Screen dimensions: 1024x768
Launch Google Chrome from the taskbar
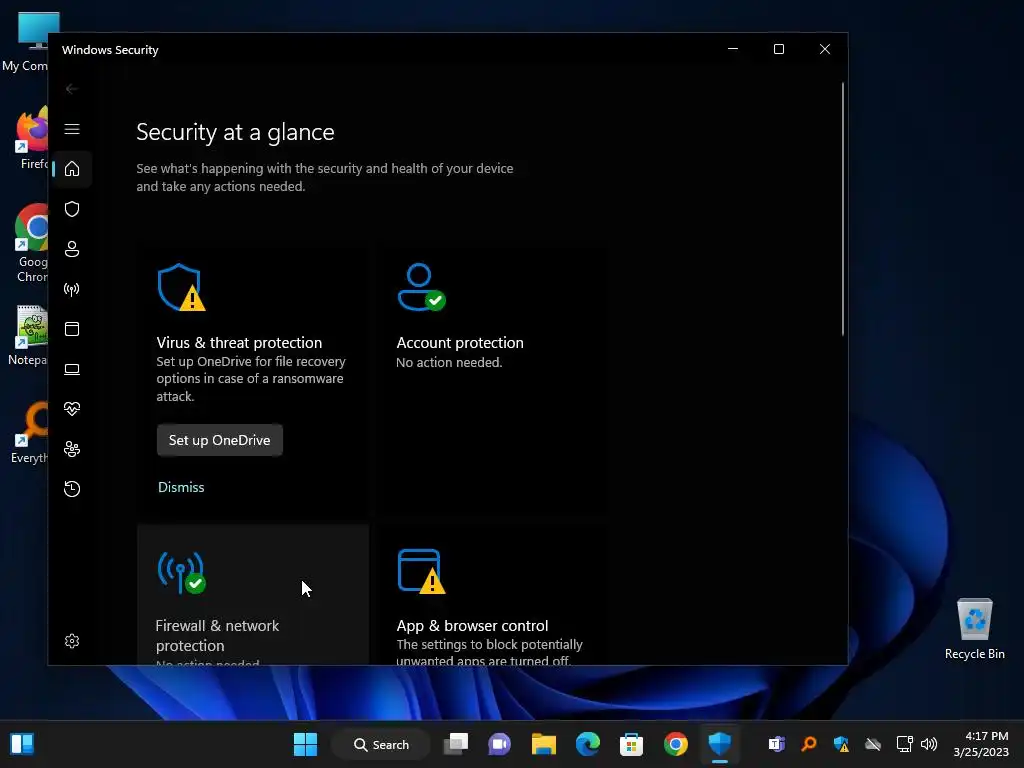[x=676, y=744]
